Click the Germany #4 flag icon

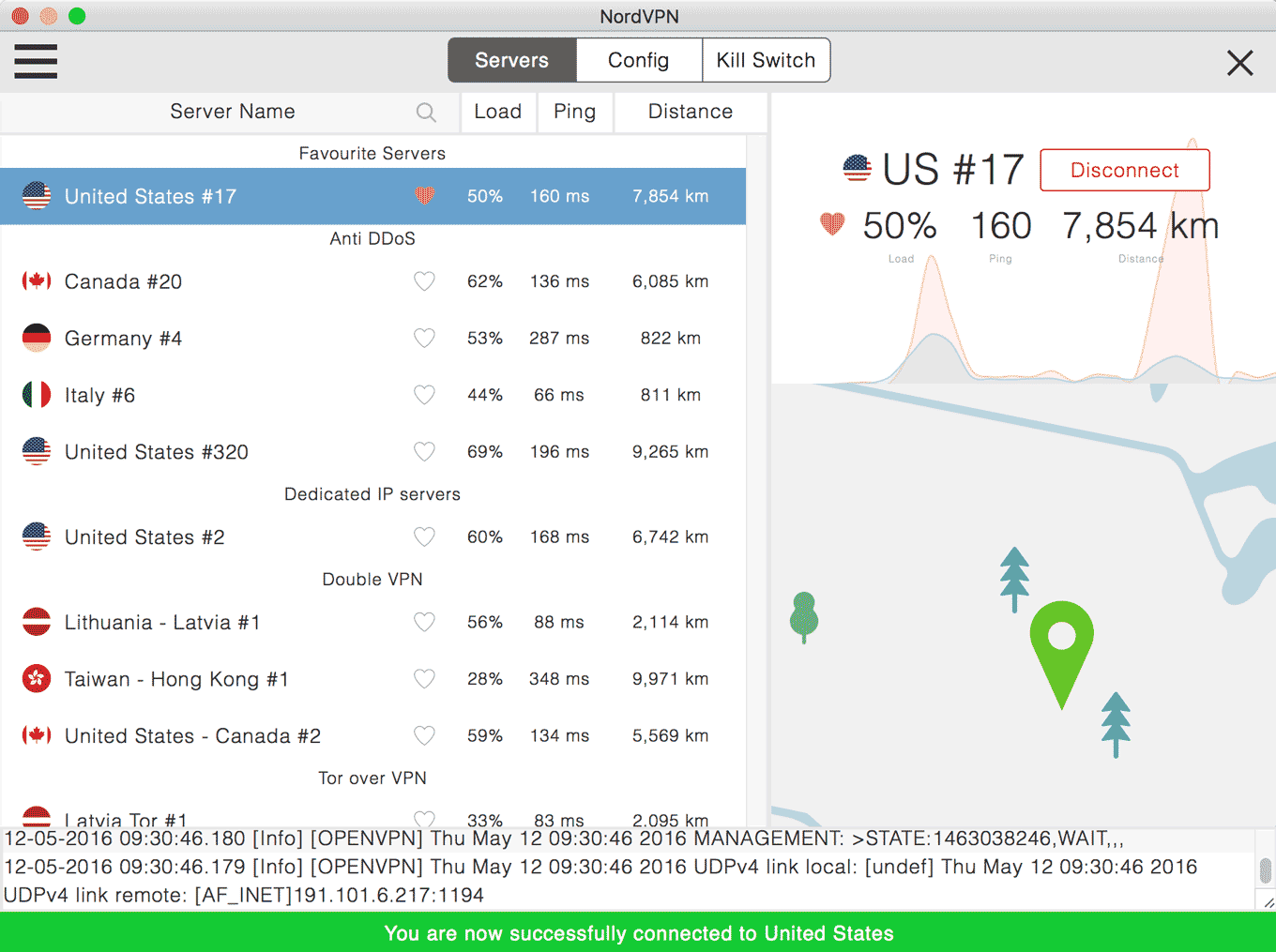[37, 338]
